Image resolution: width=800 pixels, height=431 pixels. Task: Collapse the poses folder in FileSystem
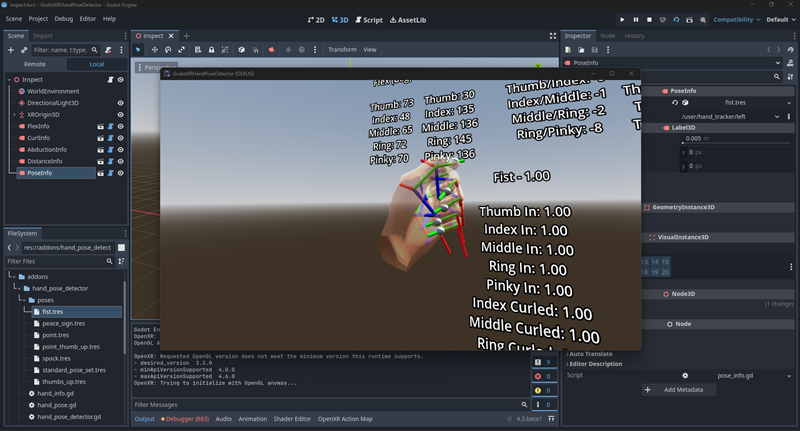(23, 300)
